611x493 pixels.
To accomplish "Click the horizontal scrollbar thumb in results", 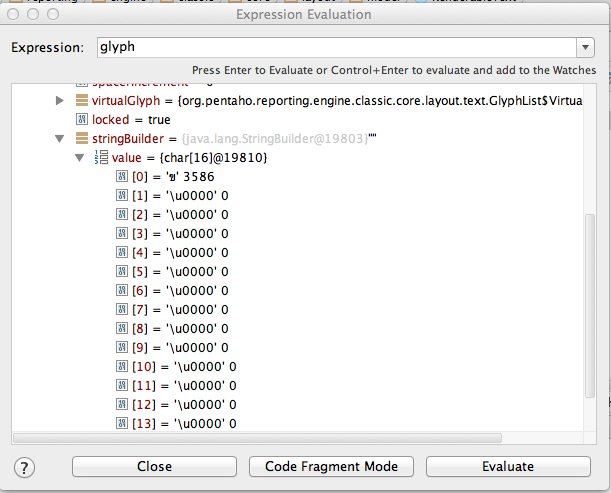I will [258, 438].
